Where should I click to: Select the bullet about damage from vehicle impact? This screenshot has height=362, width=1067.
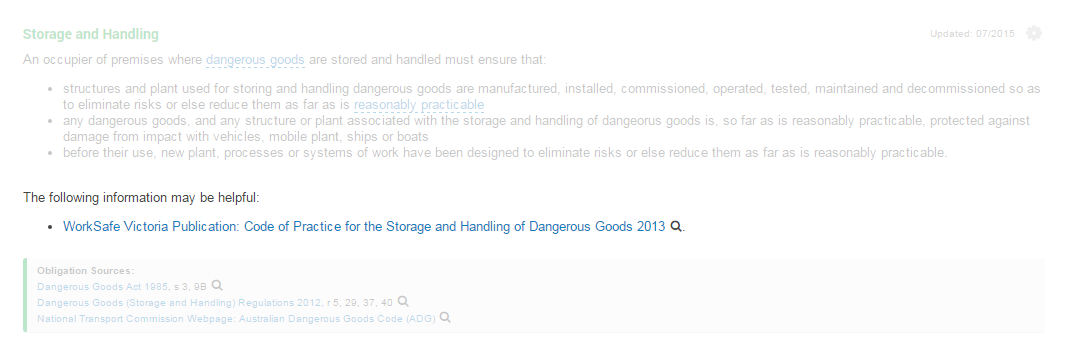pos(546,129)
